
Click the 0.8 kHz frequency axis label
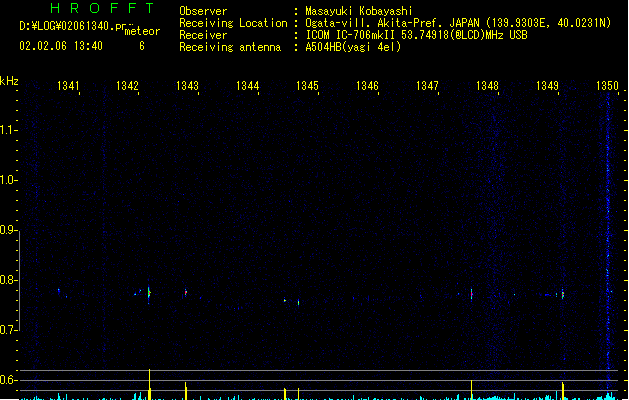click(x=7, y=280)
